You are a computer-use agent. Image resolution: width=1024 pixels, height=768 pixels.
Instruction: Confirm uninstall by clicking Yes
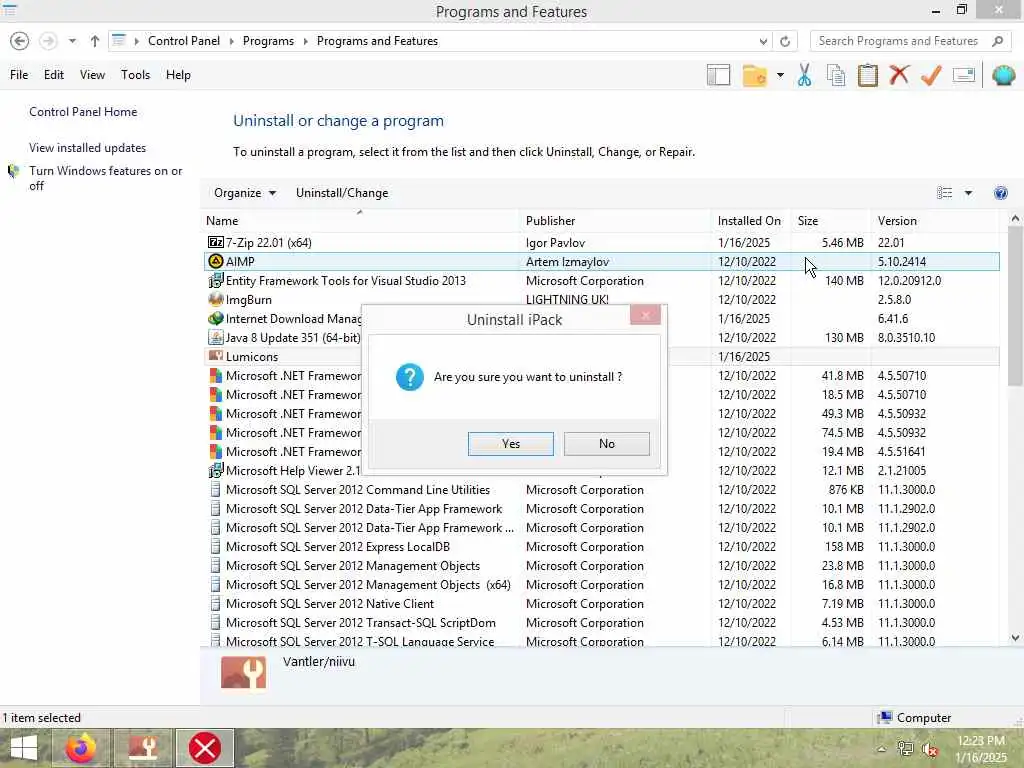511,444
